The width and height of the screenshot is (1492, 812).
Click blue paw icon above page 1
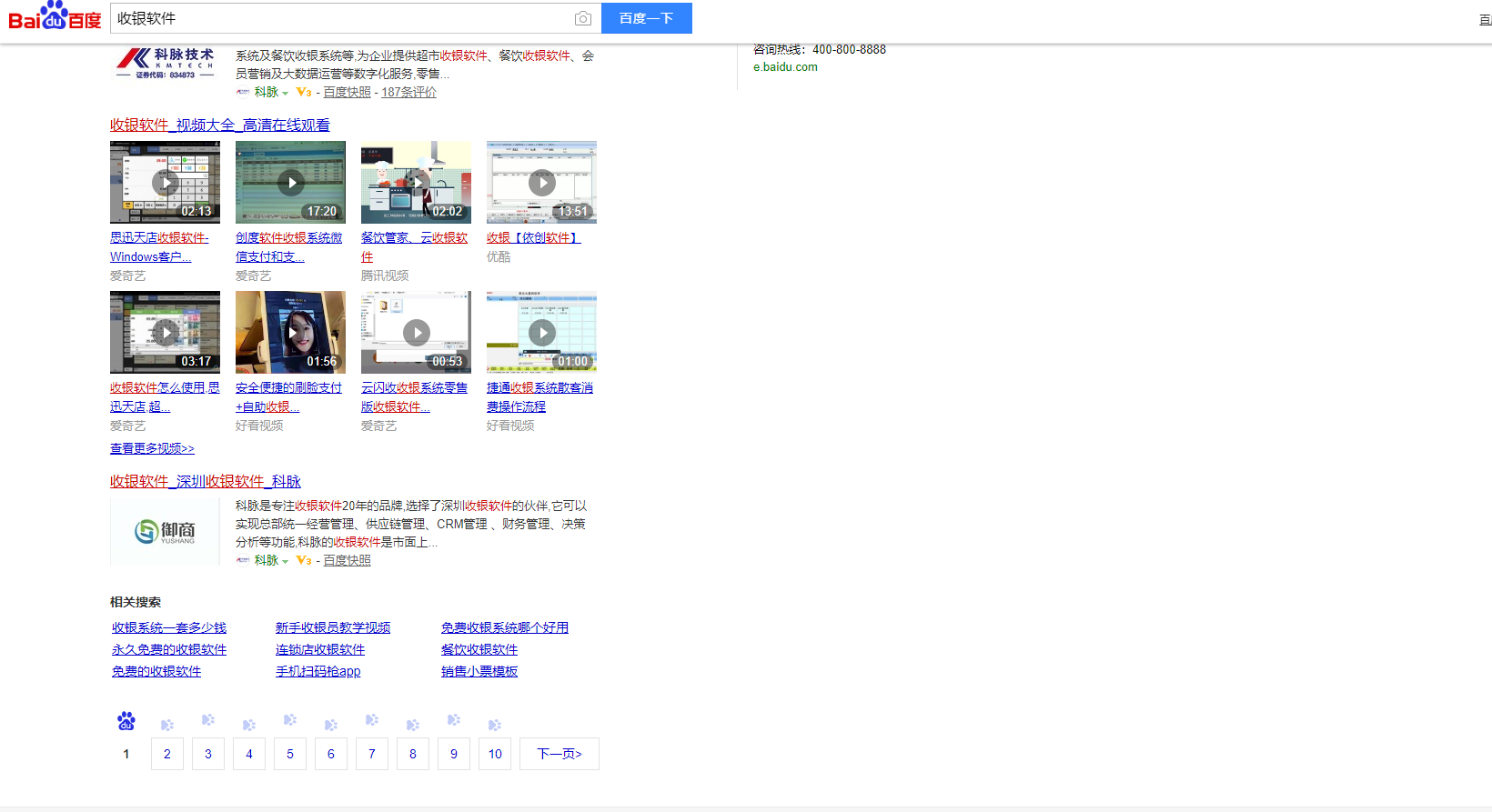pyautogui.click(x=126, y=721)
